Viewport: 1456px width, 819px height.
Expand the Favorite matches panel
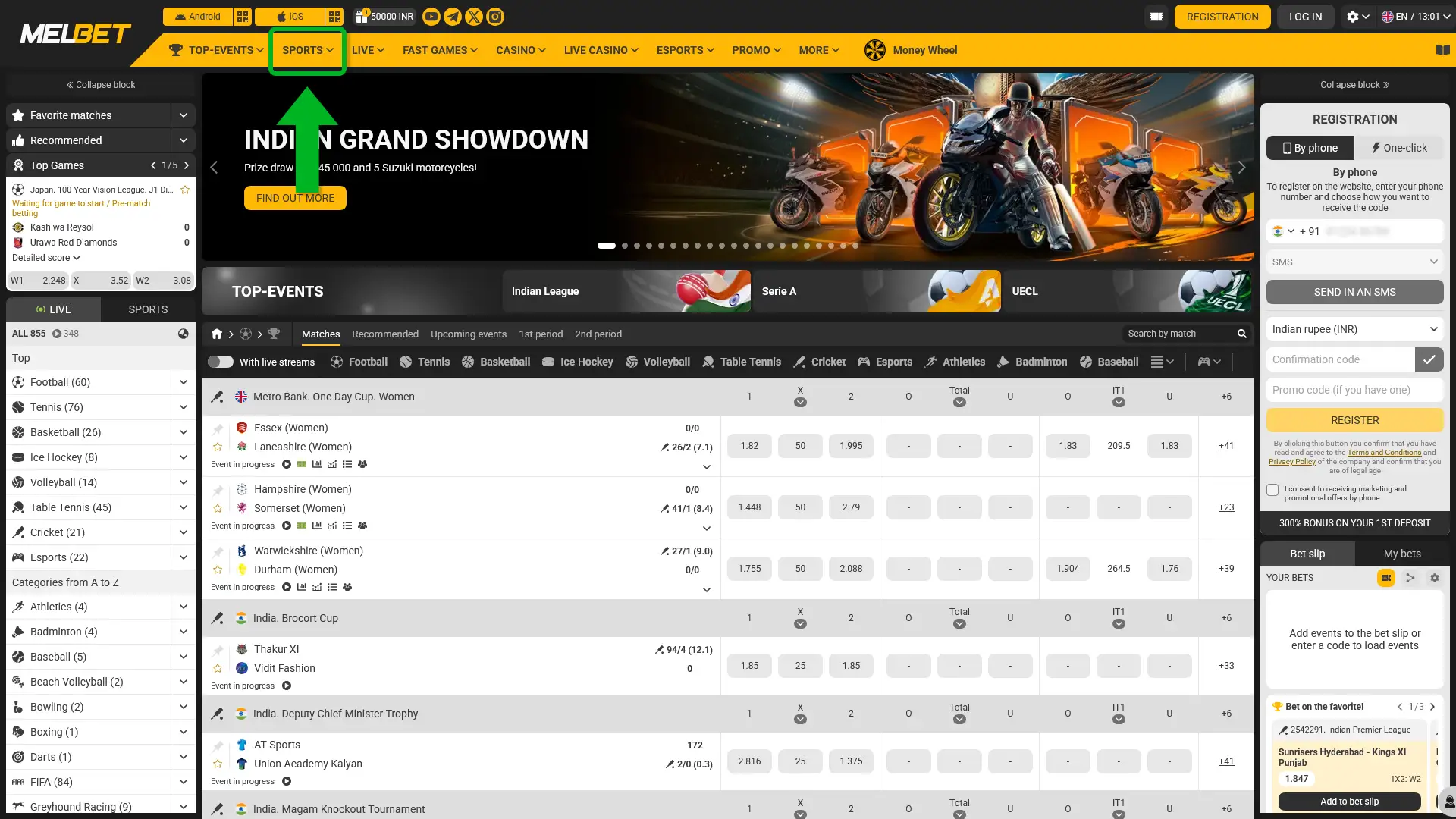click(183, 115)
